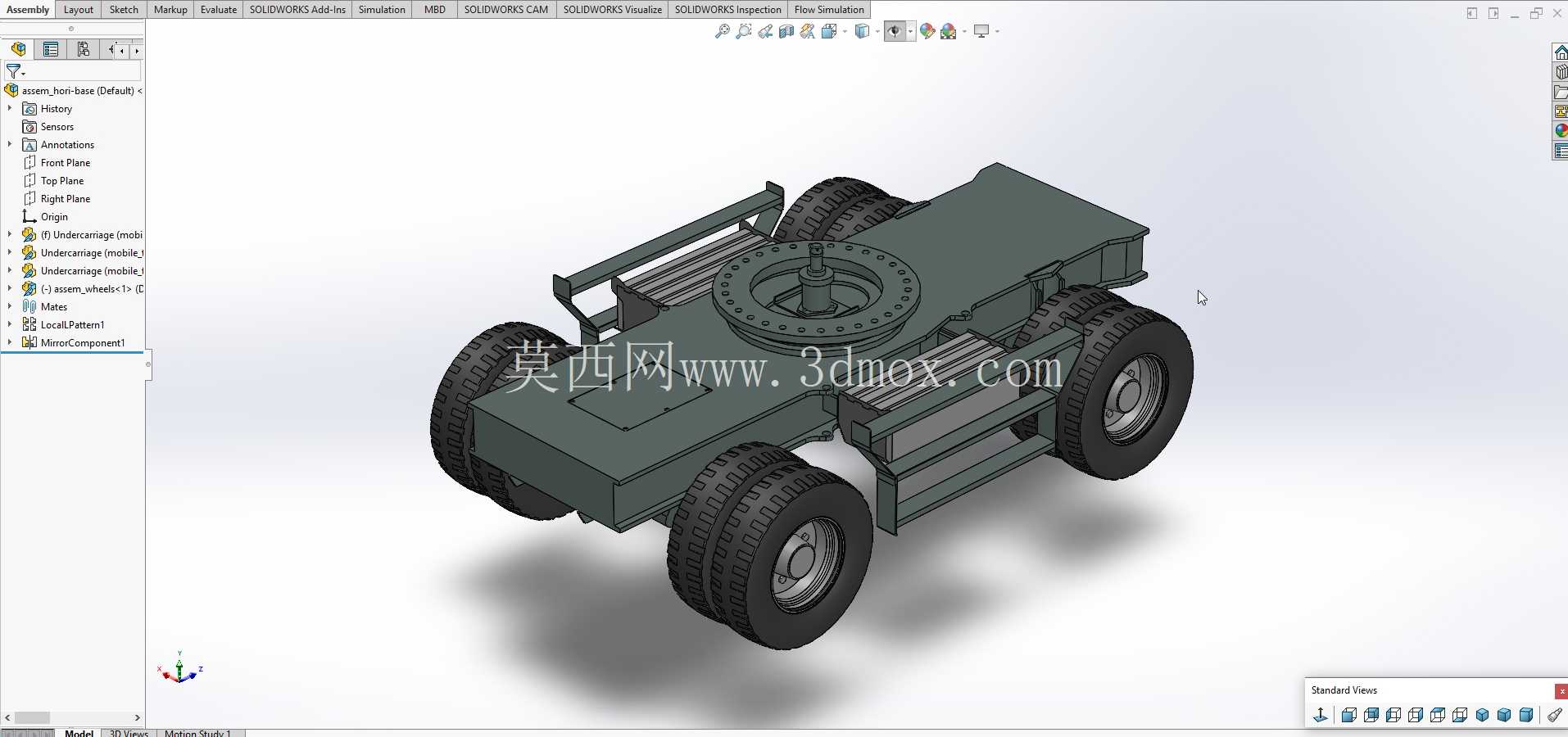The height and width of the screenshot is (737, 1568).
Task: Open the SOLIDWORKS Add-Ins tab
Action: coord(297,9)
